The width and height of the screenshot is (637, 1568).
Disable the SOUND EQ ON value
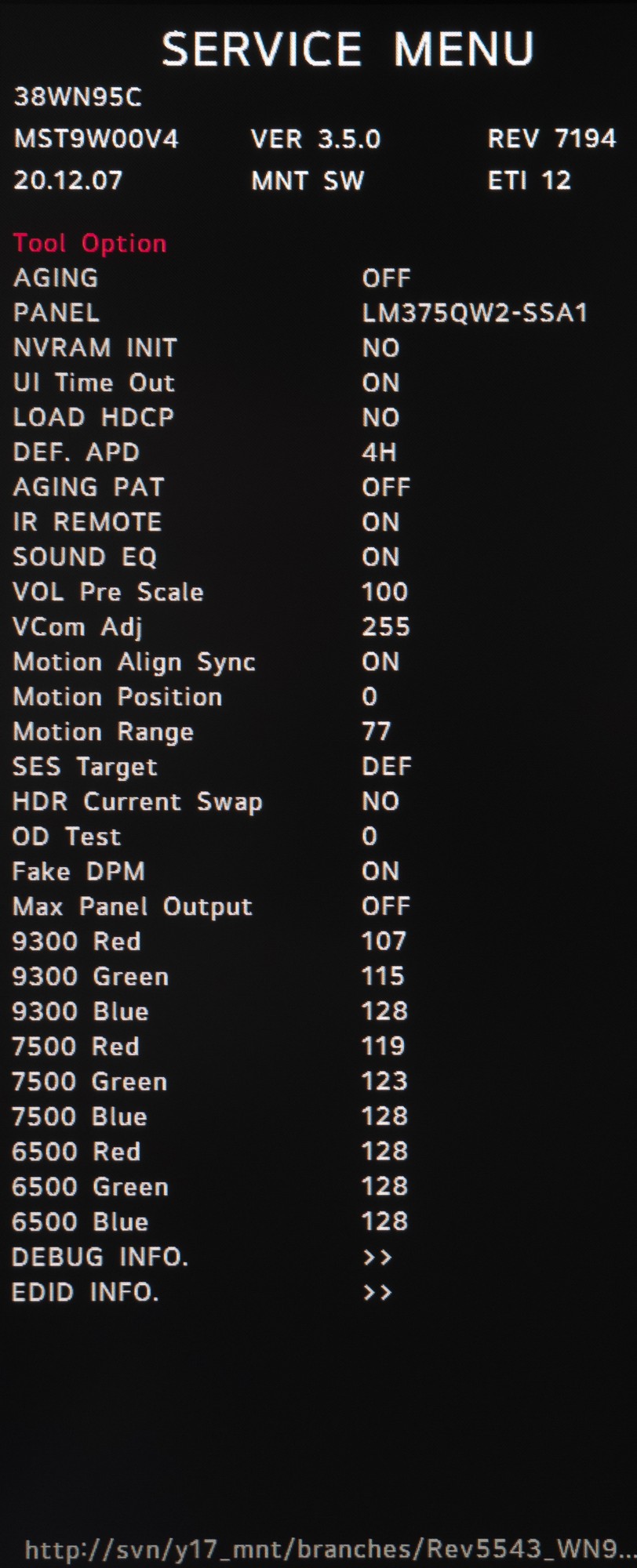point(380,557)
